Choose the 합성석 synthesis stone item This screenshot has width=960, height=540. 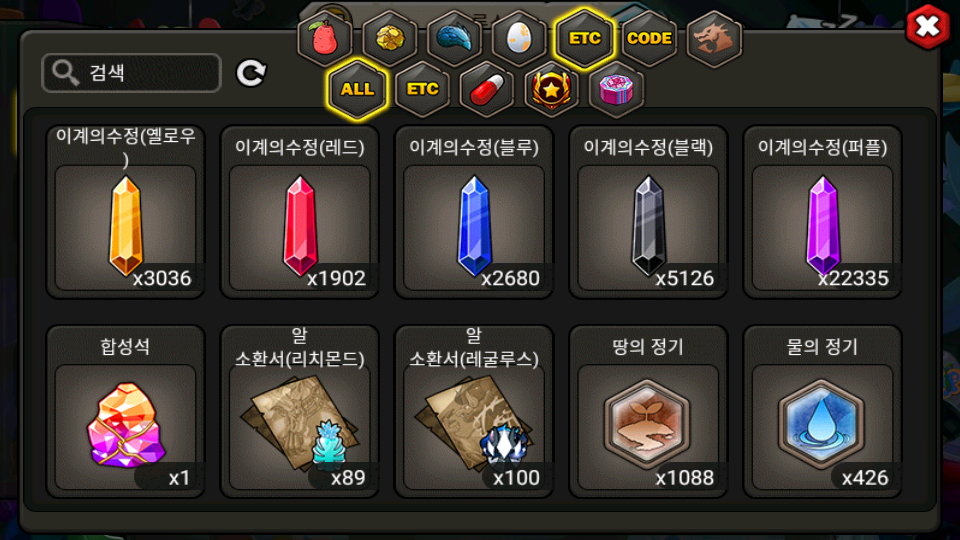[126, 411]
